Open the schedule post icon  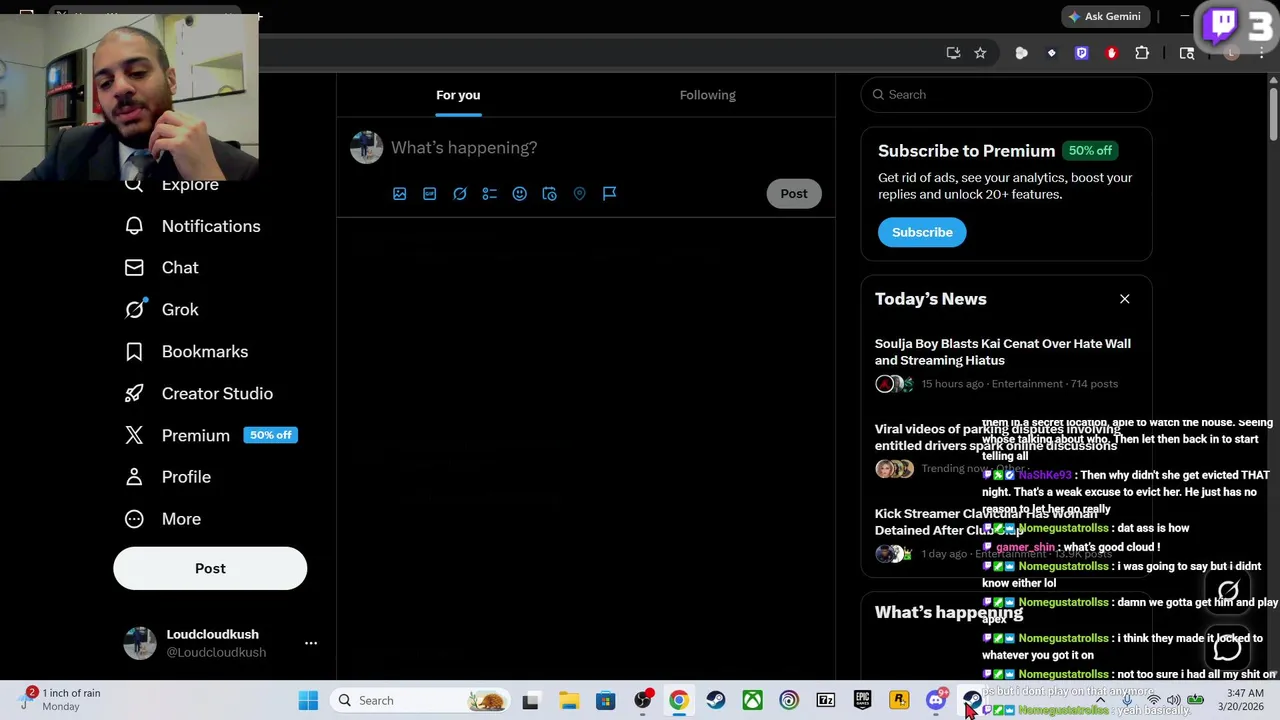[x=550, y=194]
